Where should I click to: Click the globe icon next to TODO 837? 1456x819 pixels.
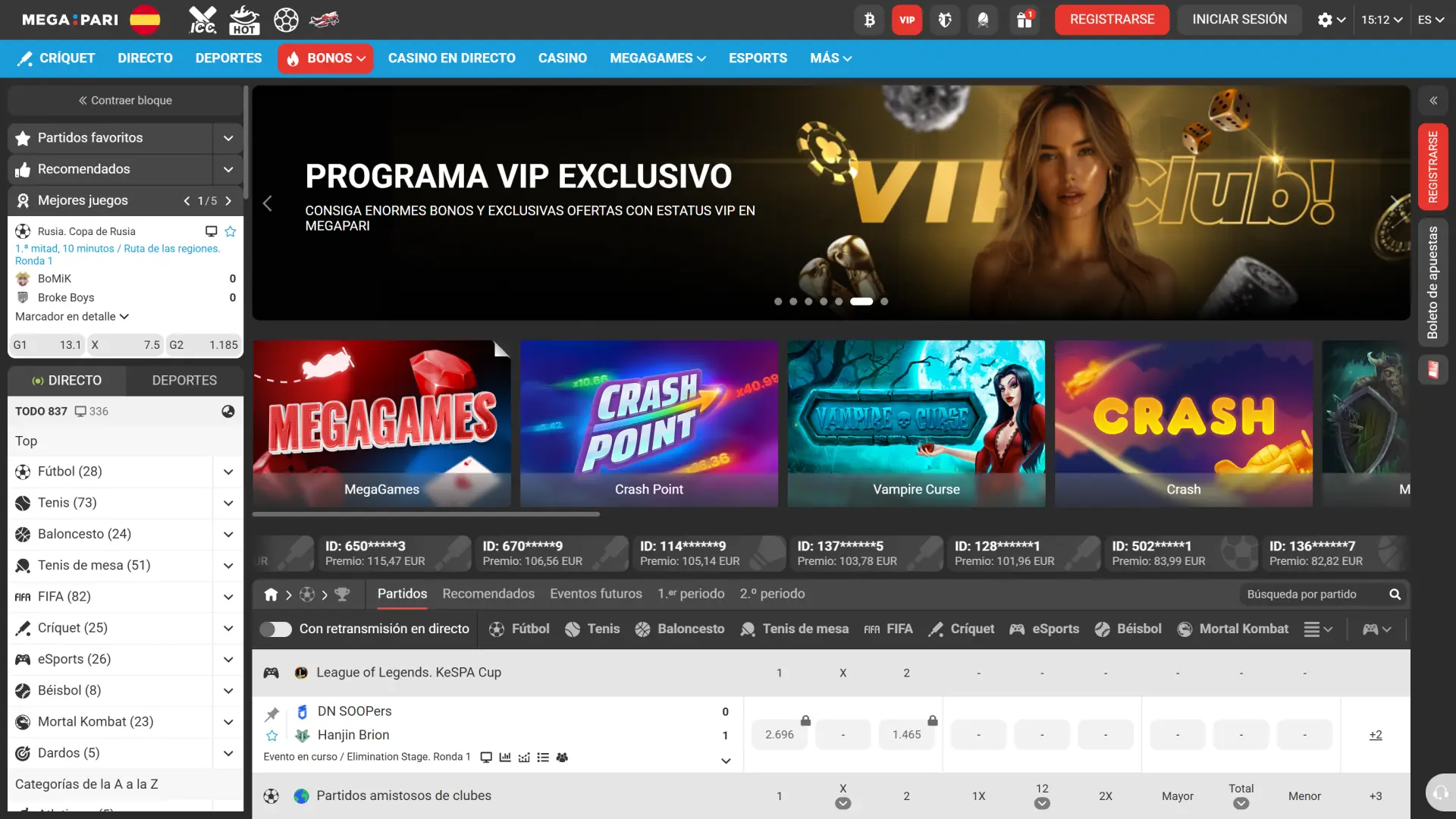(x=228, y=411)
